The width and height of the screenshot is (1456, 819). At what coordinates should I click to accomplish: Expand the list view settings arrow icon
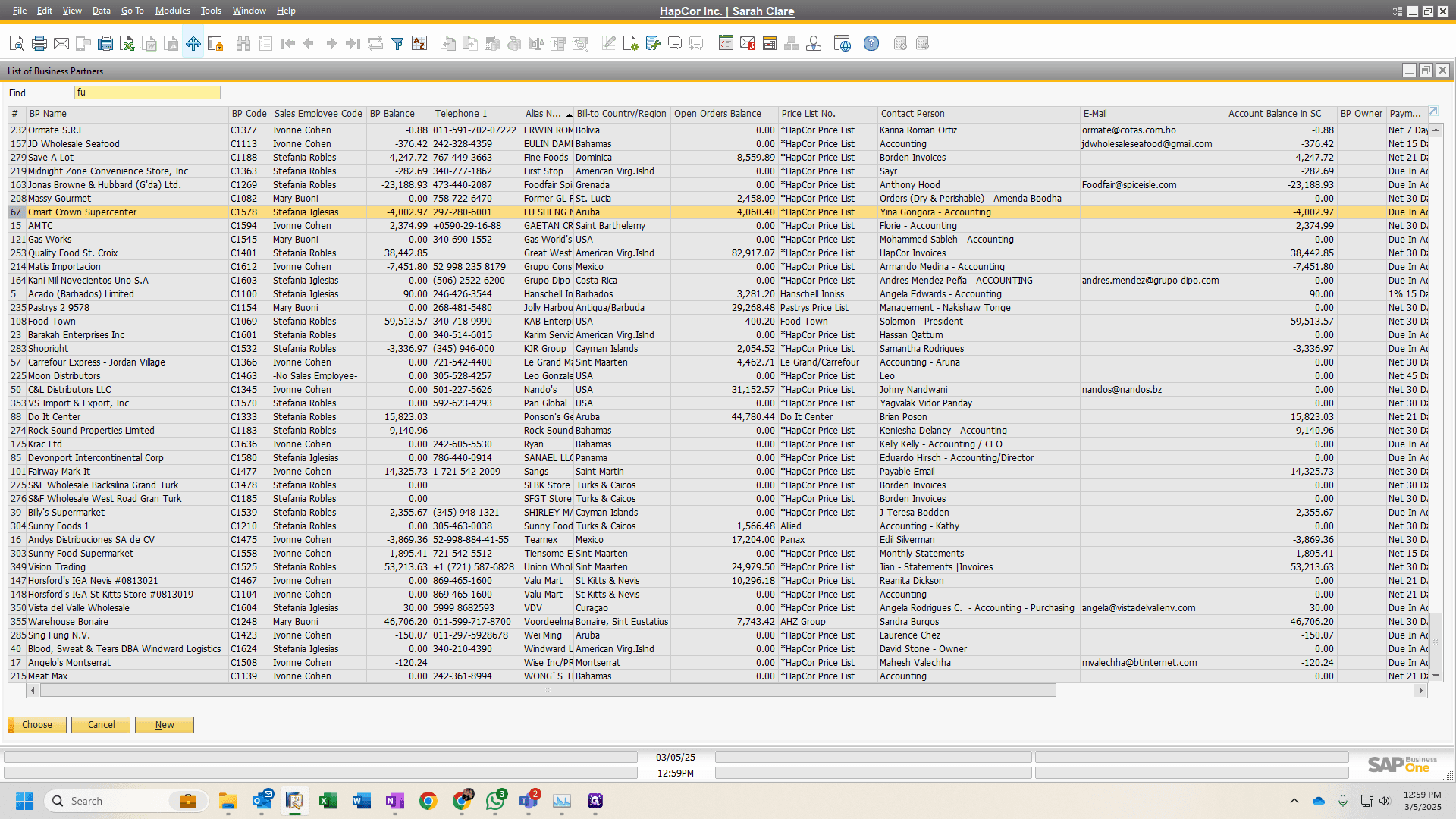(x=1433, y=111)
